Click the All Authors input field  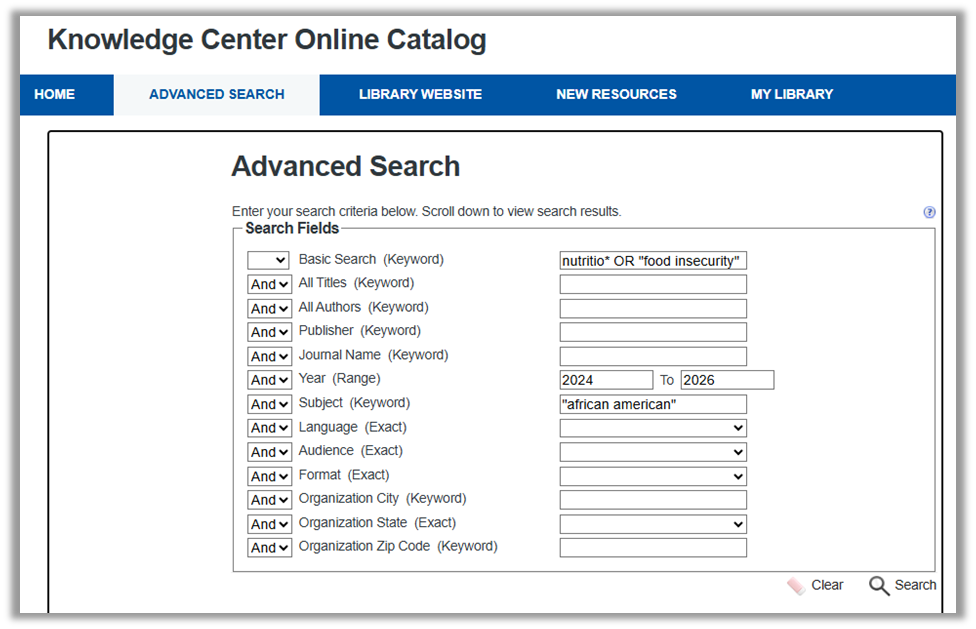(x=653, y=308)
